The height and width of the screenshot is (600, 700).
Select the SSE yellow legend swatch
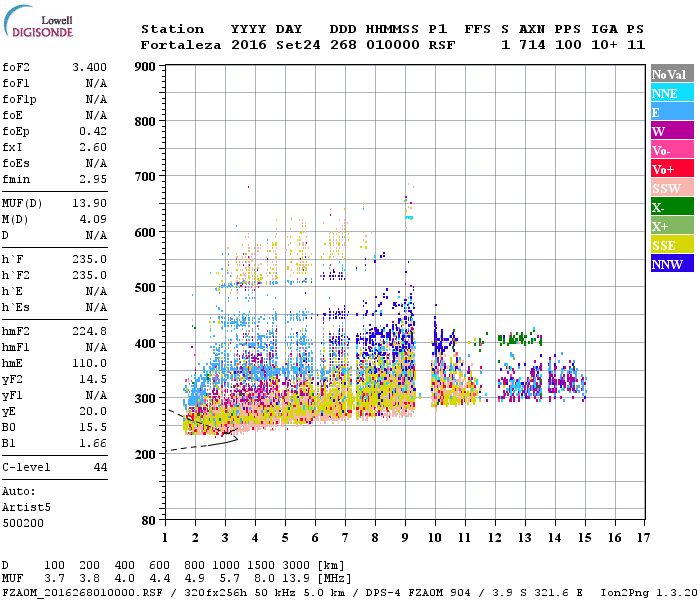672,245
